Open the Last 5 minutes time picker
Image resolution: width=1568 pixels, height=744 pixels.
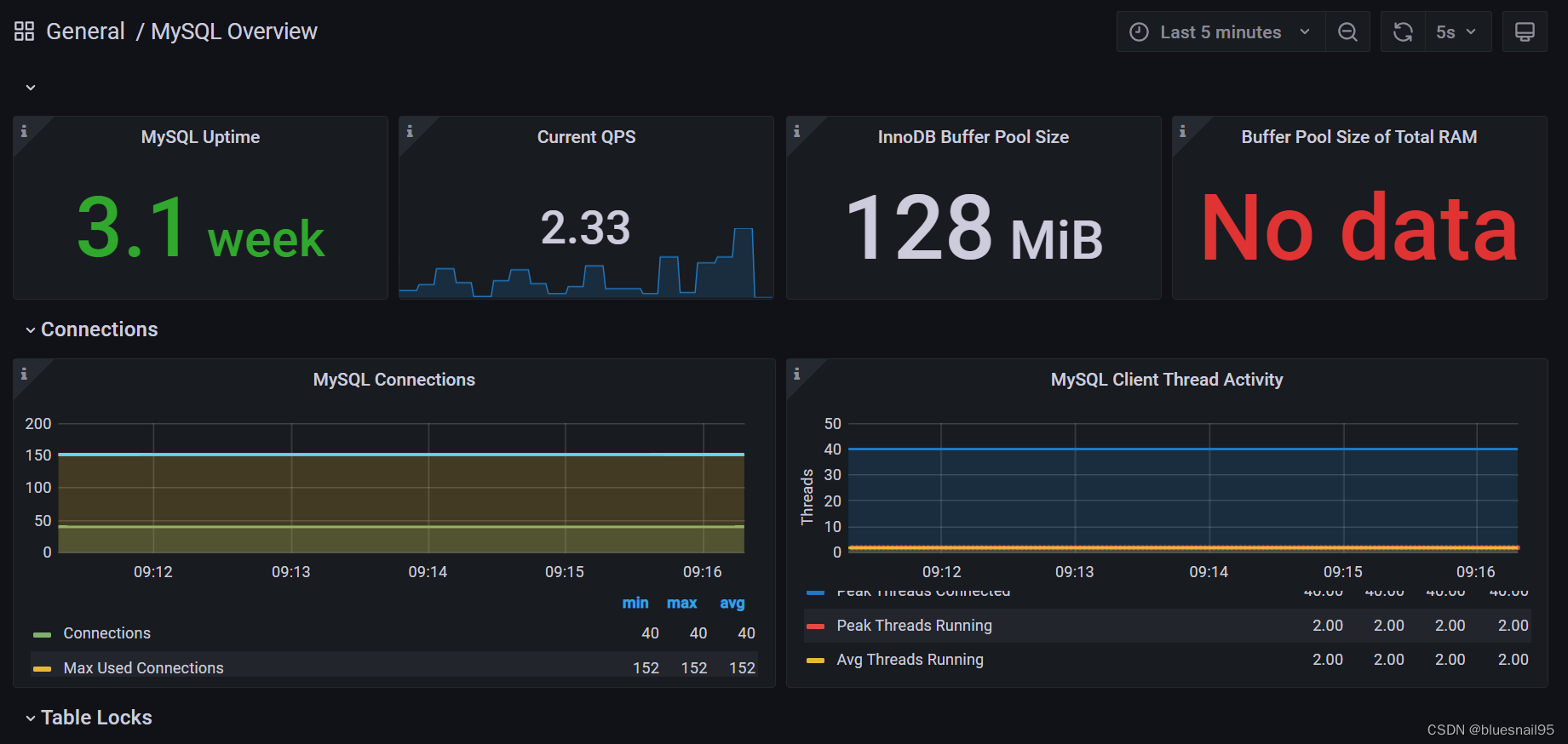pos(1221,31)
